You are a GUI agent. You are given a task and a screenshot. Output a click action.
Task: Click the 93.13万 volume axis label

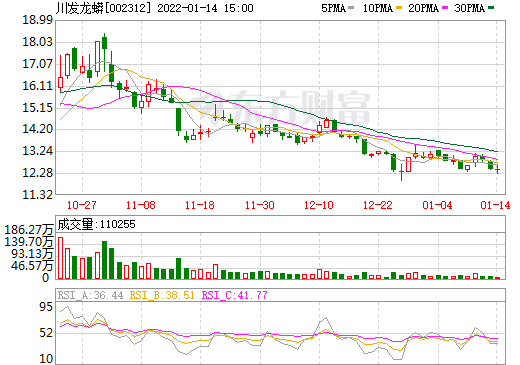tap(32, 254)
